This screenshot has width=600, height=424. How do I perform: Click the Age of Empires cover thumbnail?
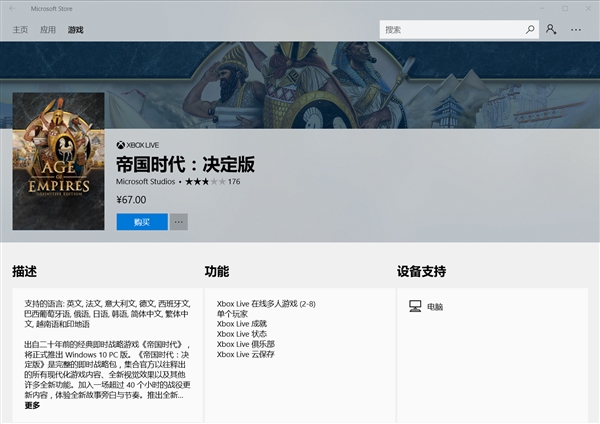[x=58, y=161]
